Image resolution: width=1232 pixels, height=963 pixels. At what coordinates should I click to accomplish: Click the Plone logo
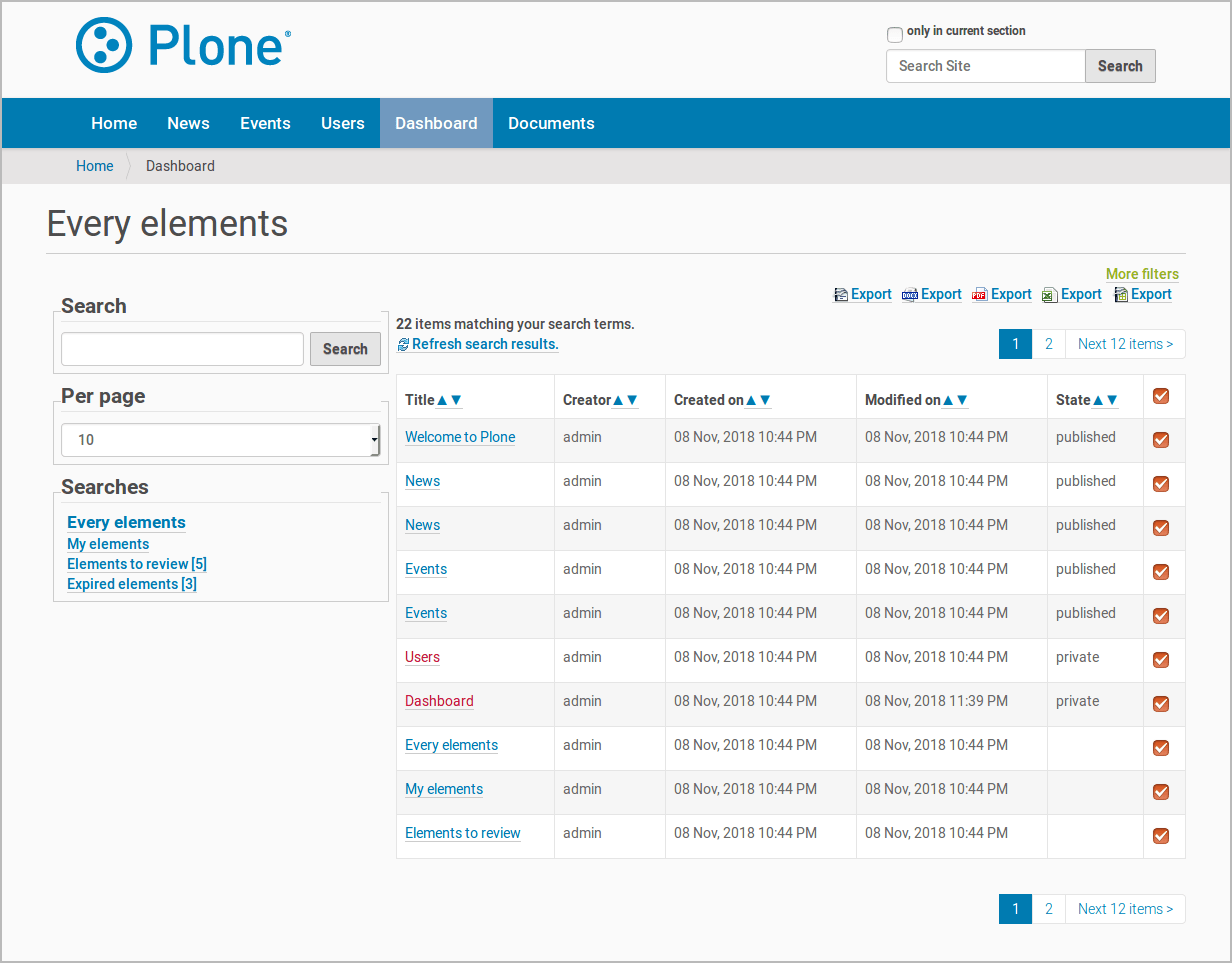[x=183, y=45]
